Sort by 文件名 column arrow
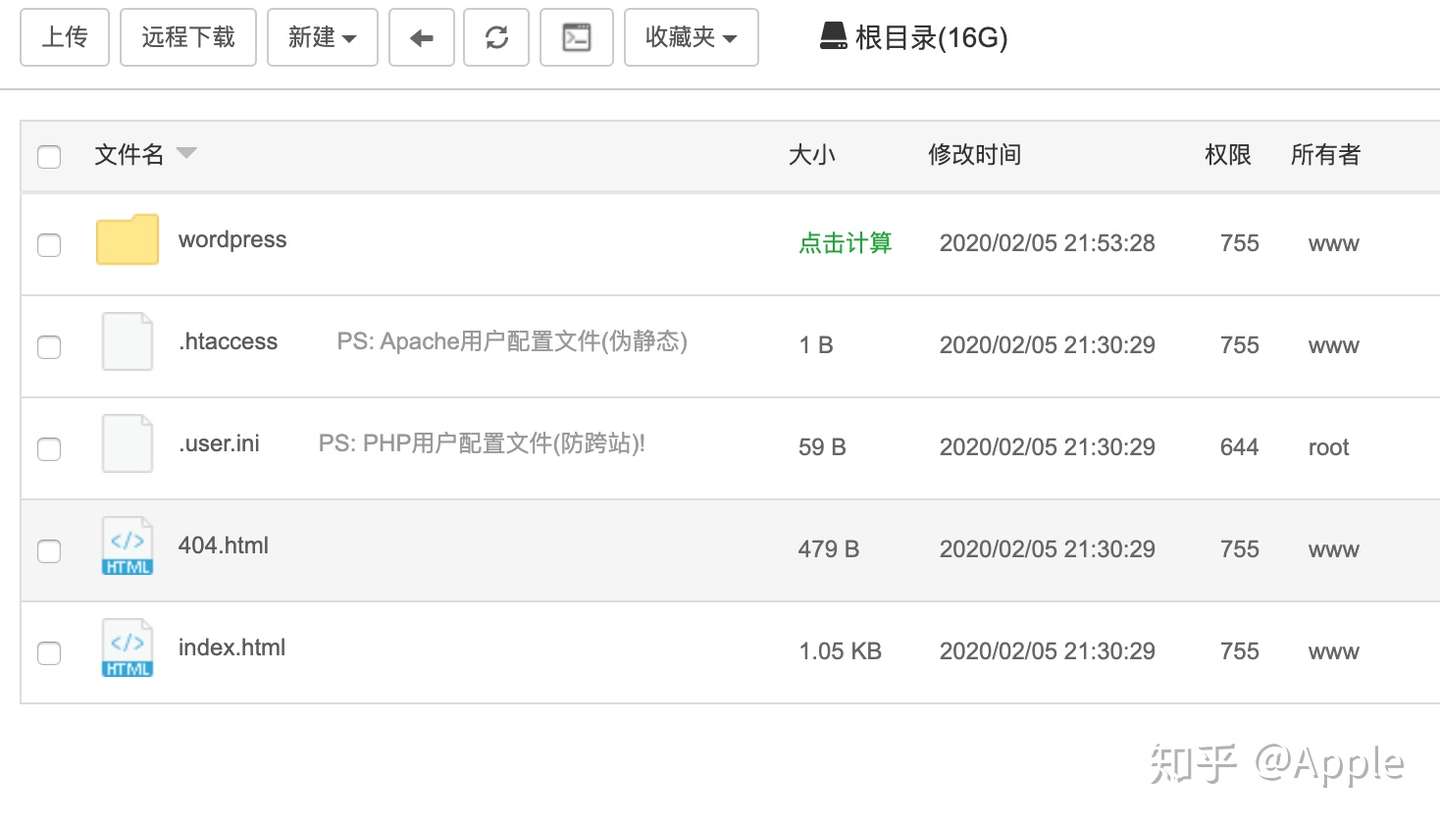The height and width of the screenshot is (828, 1440). pyautogui.click(x=186, y=154)
